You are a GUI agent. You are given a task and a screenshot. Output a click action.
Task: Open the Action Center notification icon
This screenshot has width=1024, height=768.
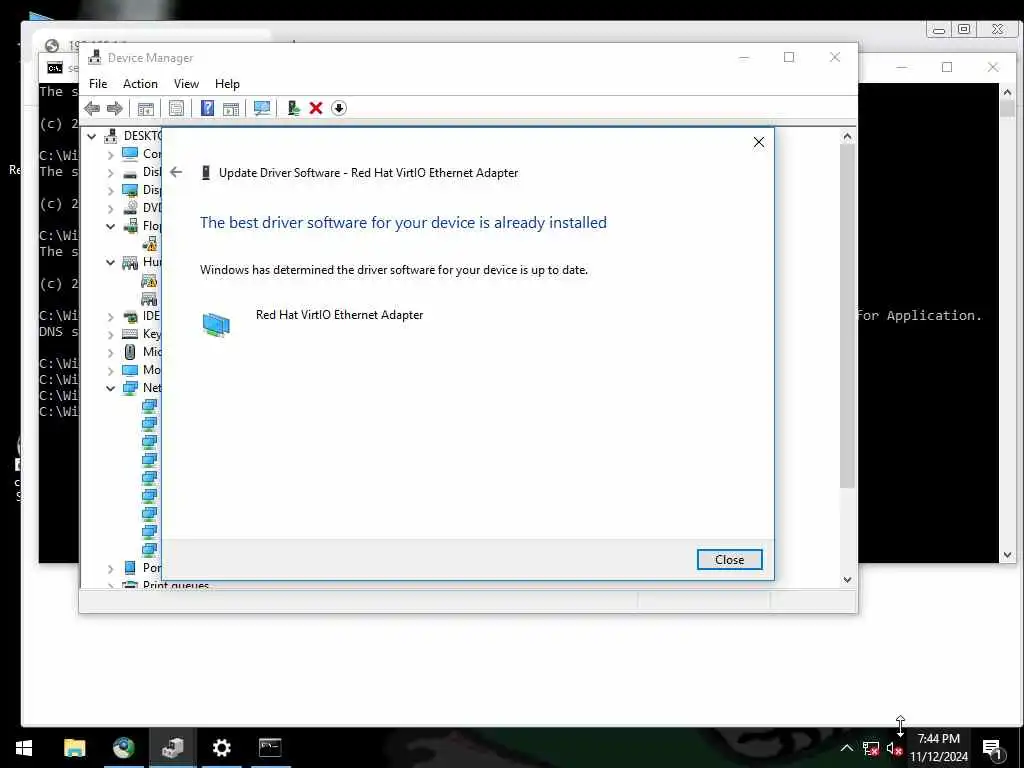point(993,748)
